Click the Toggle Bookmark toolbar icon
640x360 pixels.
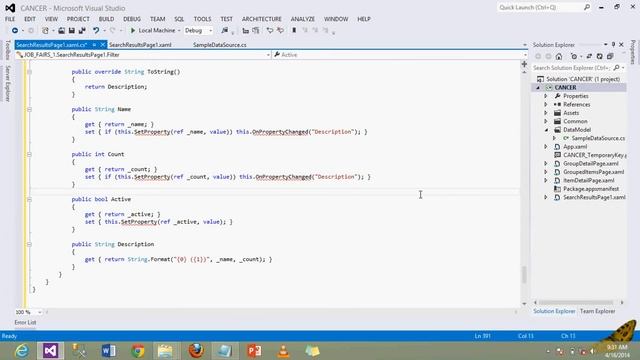click(294, 31)
